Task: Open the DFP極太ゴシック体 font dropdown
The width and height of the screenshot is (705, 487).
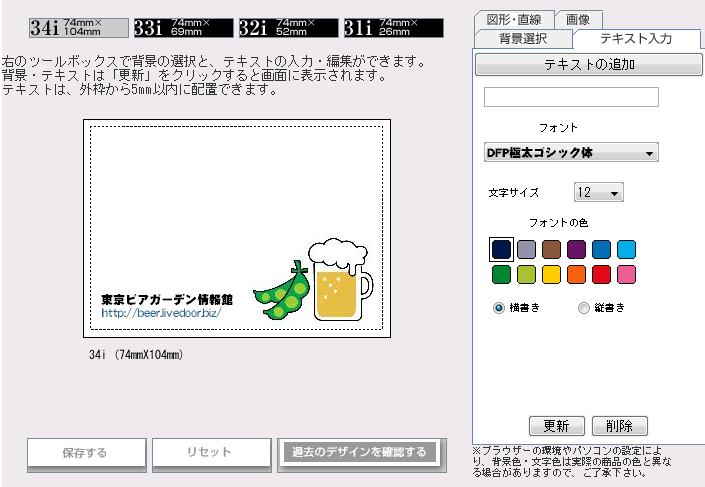Action: 571,153
